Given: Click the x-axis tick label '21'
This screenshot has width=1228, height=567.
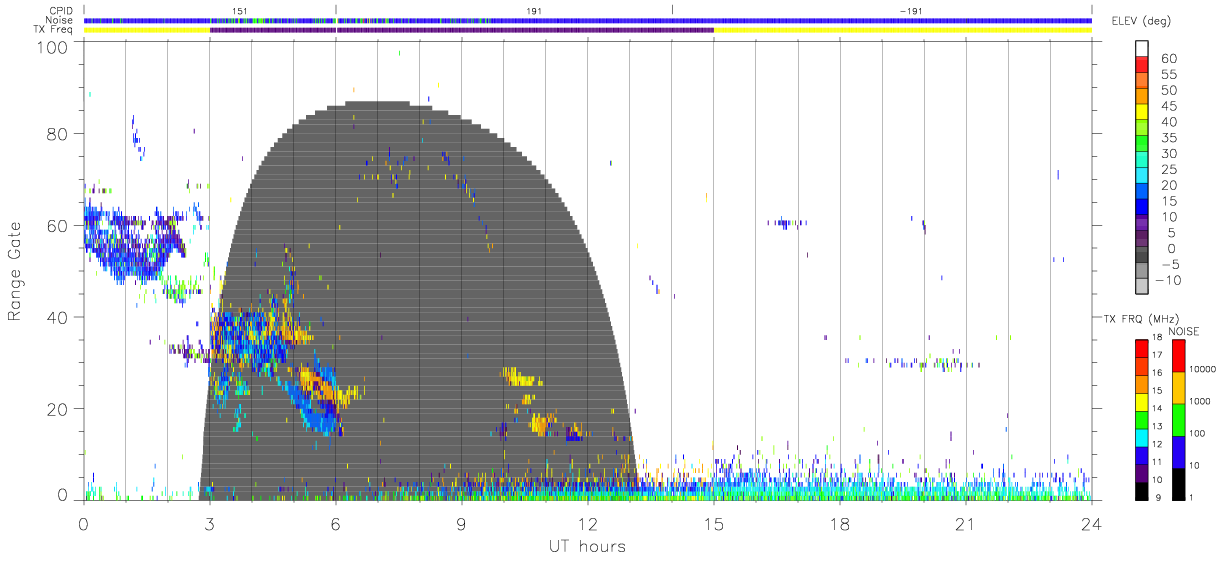Looking at the screenshot, I should tap(966, 524).
